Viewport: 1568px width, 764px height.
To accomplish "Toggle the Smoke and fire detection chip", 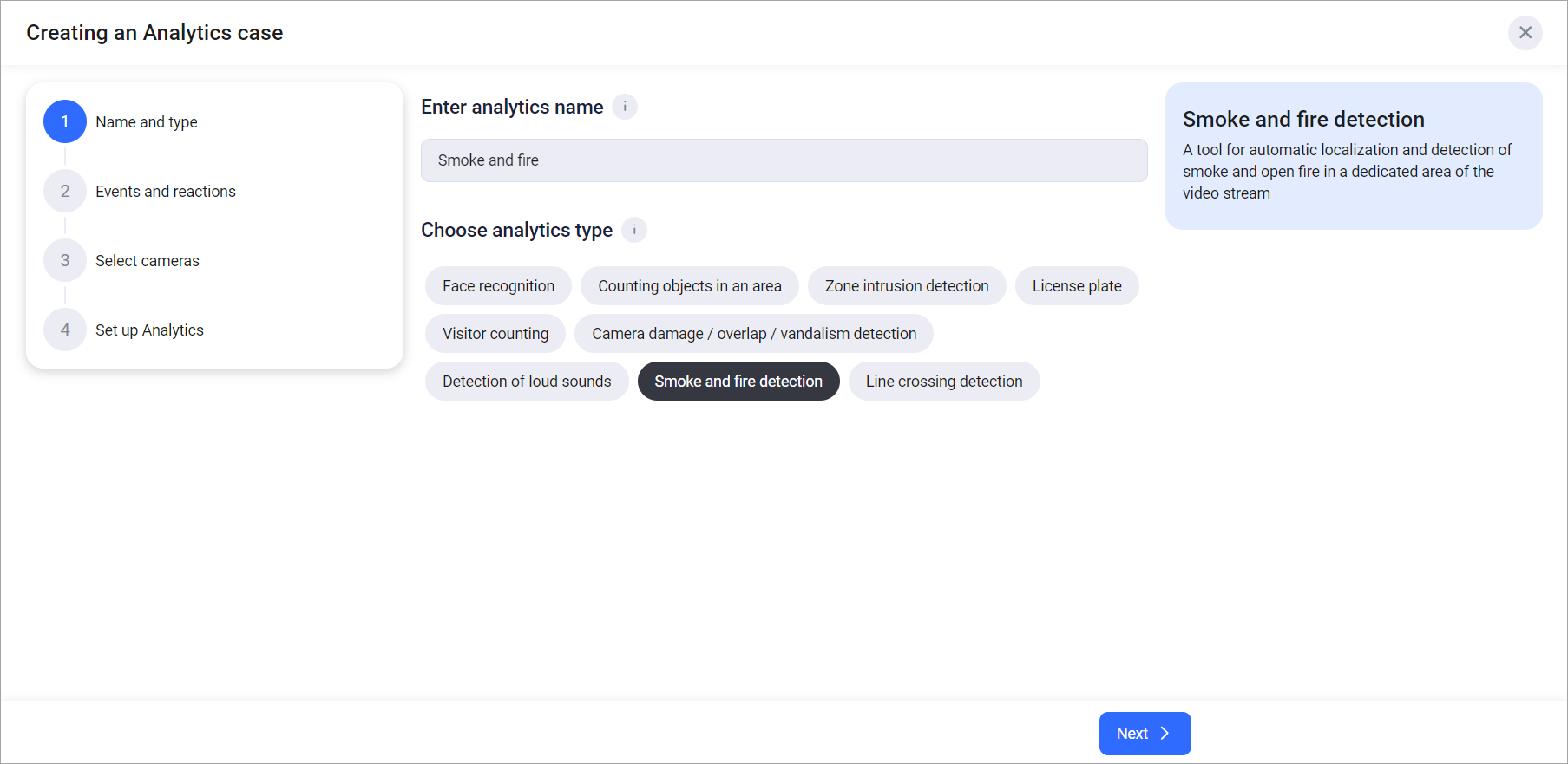I will (x=738, y=382).
